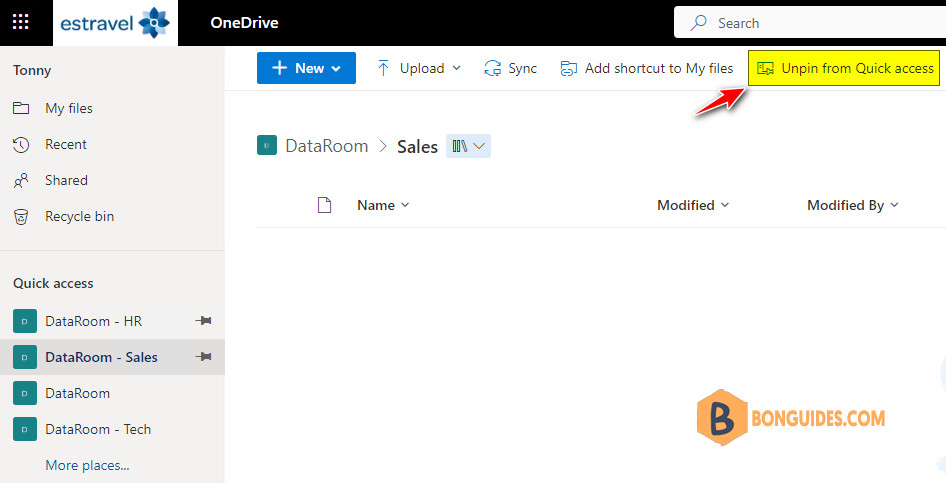The height and width of the screenshot is (483, 946).
Task: Click the Add shortcut folder icon
Action: (x=568, y=69)
